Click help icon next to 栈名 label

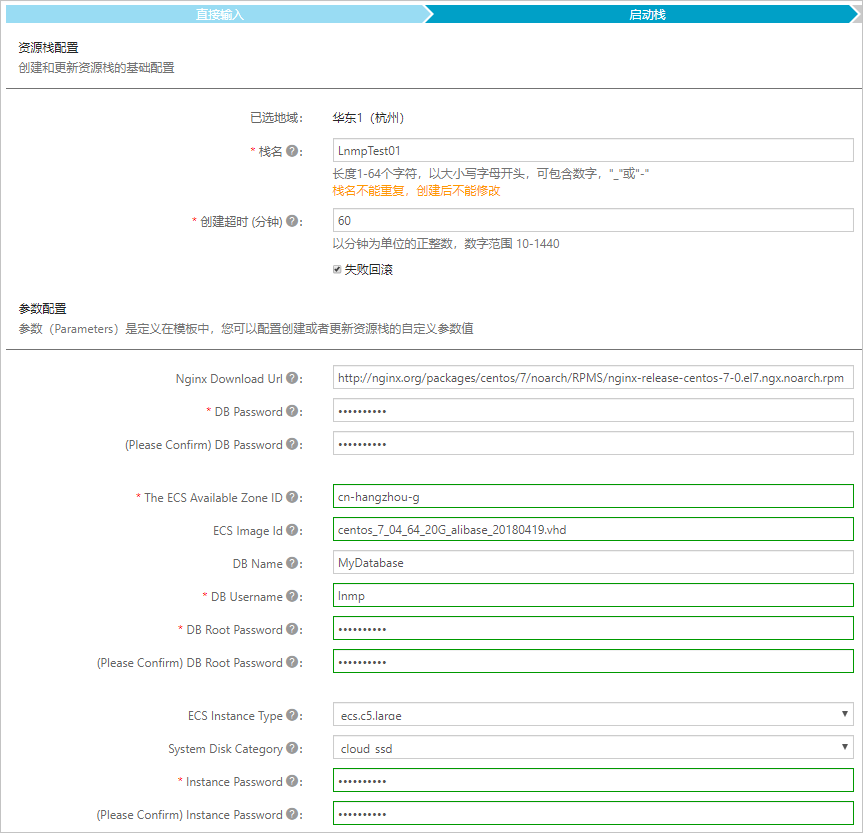(x=292, y=151)
